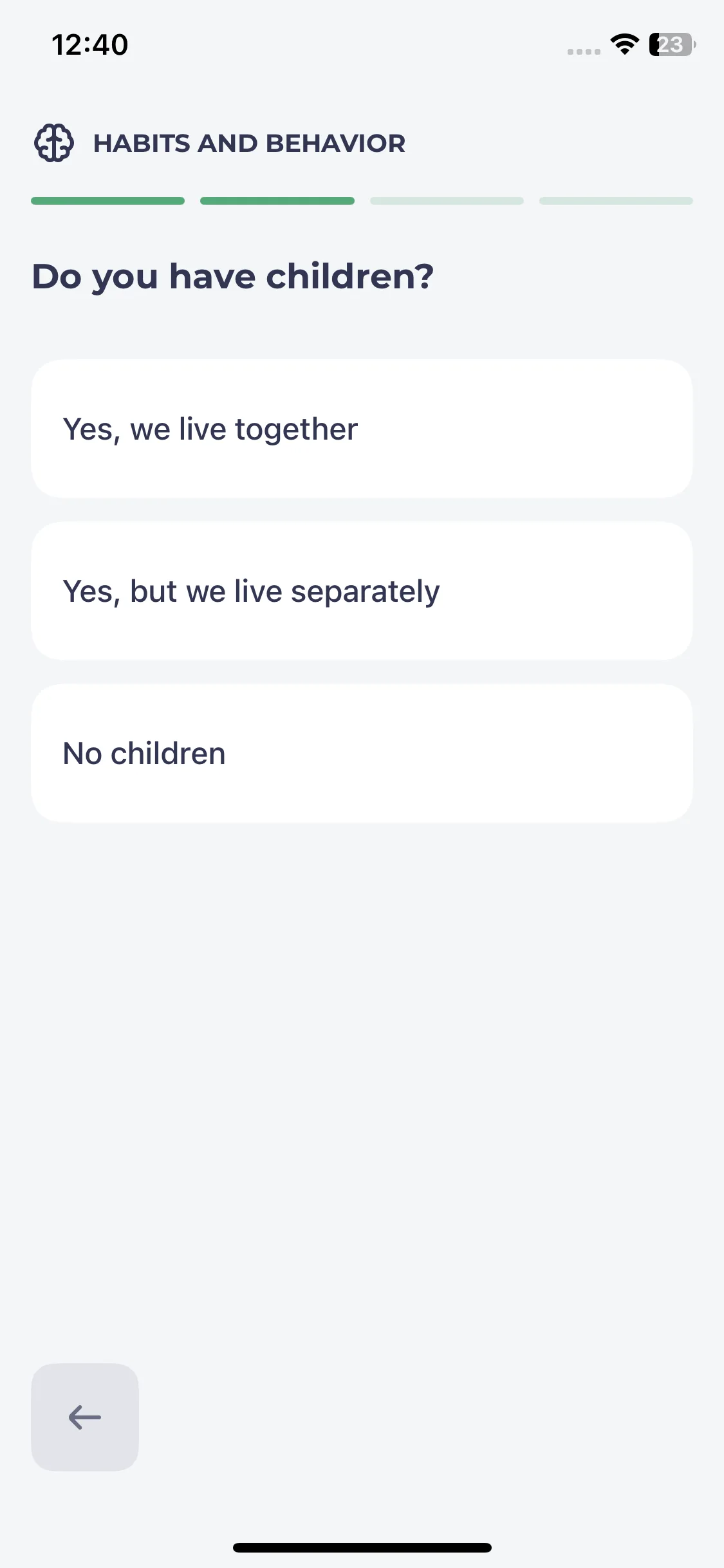
Task: Tap the brain icon in the header
Action: pos(54,143)
